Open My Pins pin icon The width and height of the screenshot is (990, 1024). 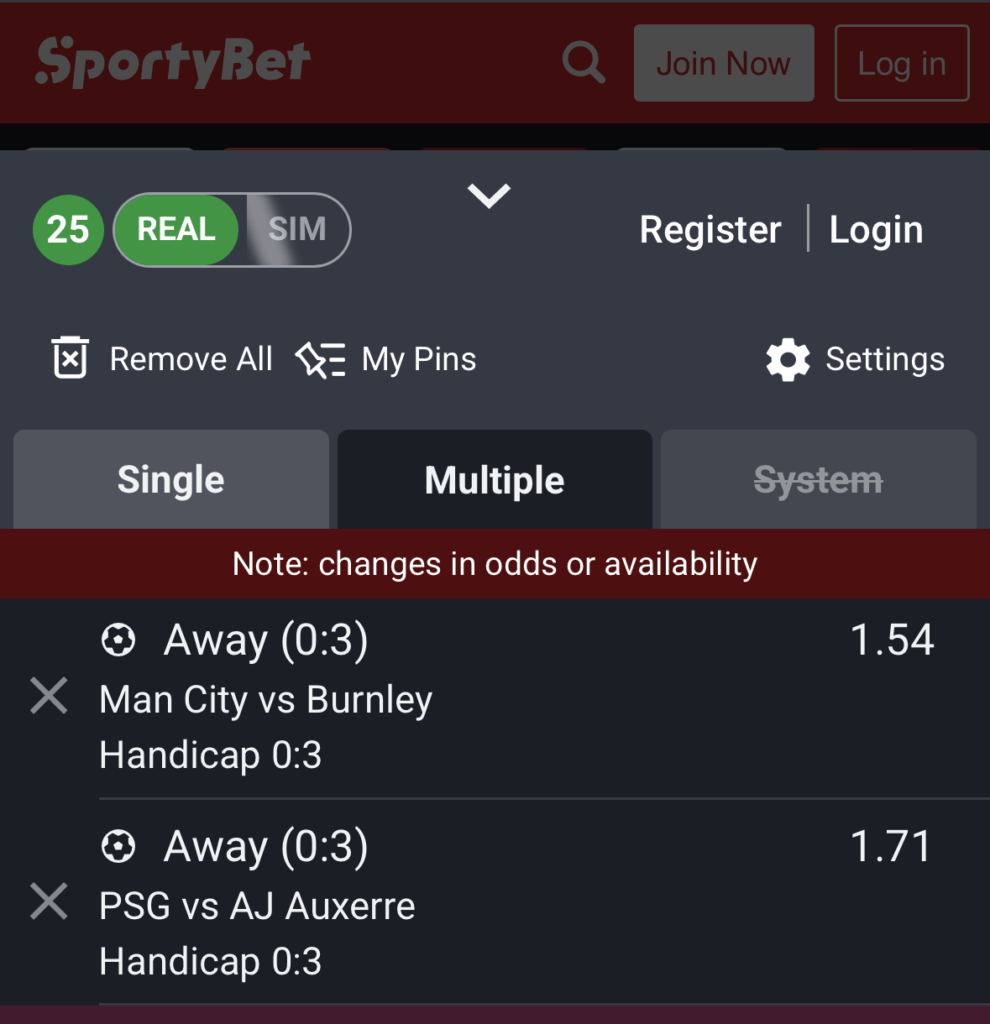pos(321,359)
